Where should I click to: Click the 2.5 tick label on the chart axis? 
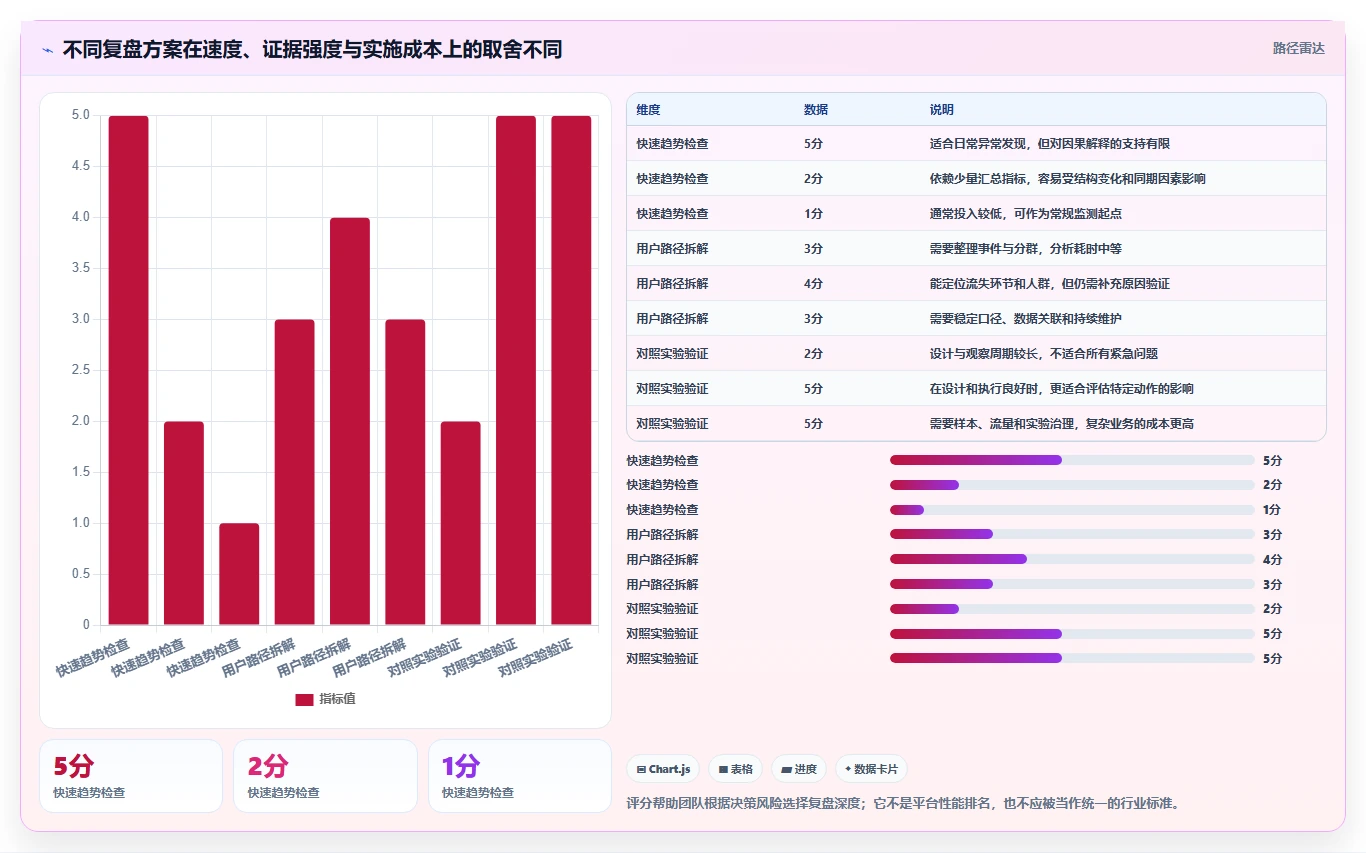tap(80, 370)
